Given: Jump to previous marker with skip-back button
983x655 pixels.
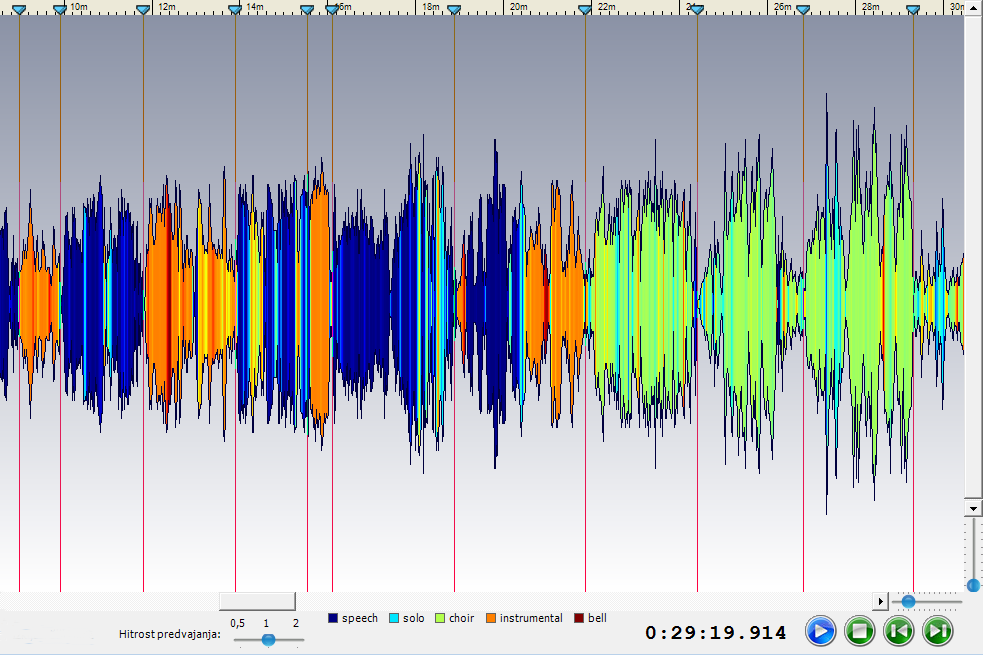Looking at the screenshot, I should [898, 631].
